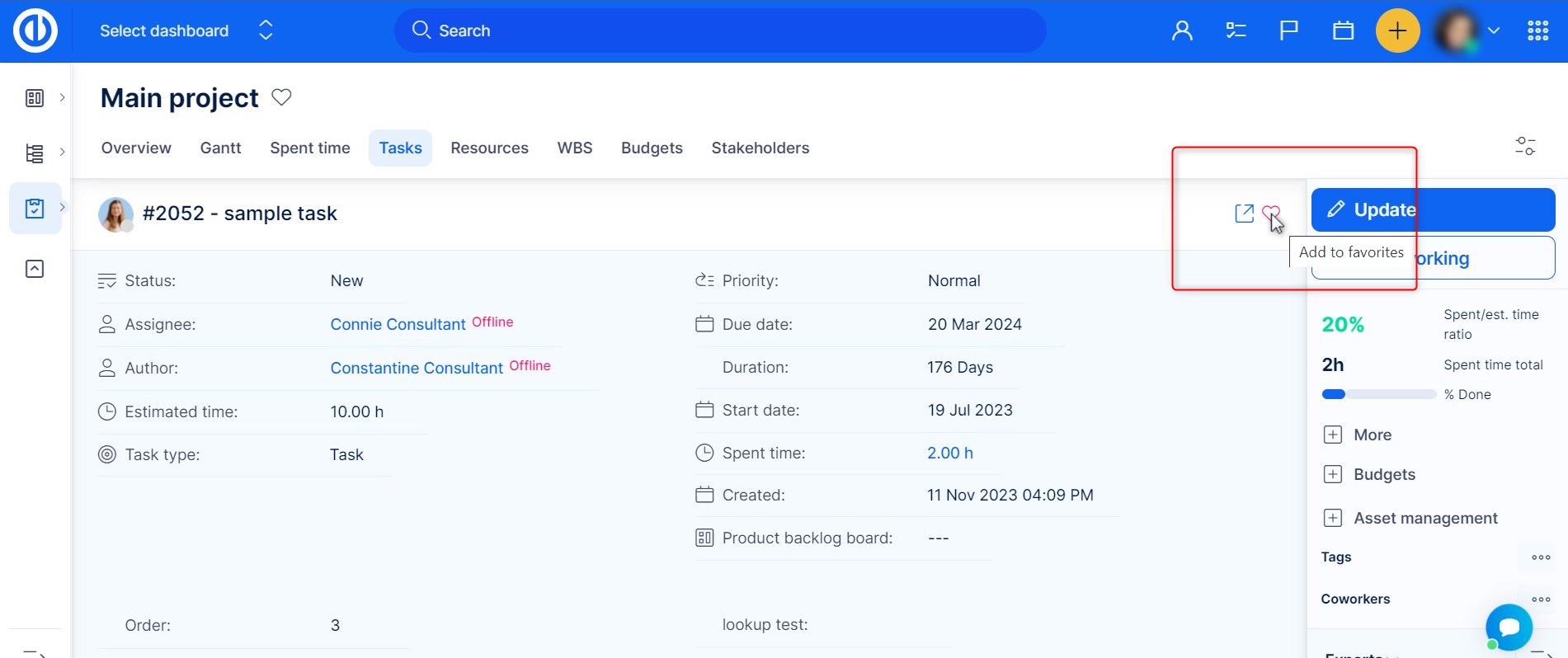The image size is (1568, 658).
Task: Click the yellow plus create button
Action: [x=1397, y=31]
